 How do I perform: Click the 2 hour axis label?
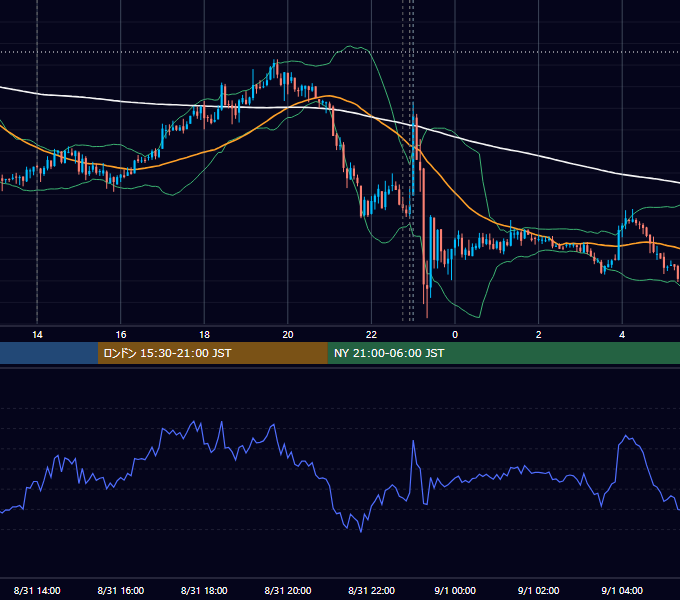coord(539,335)
